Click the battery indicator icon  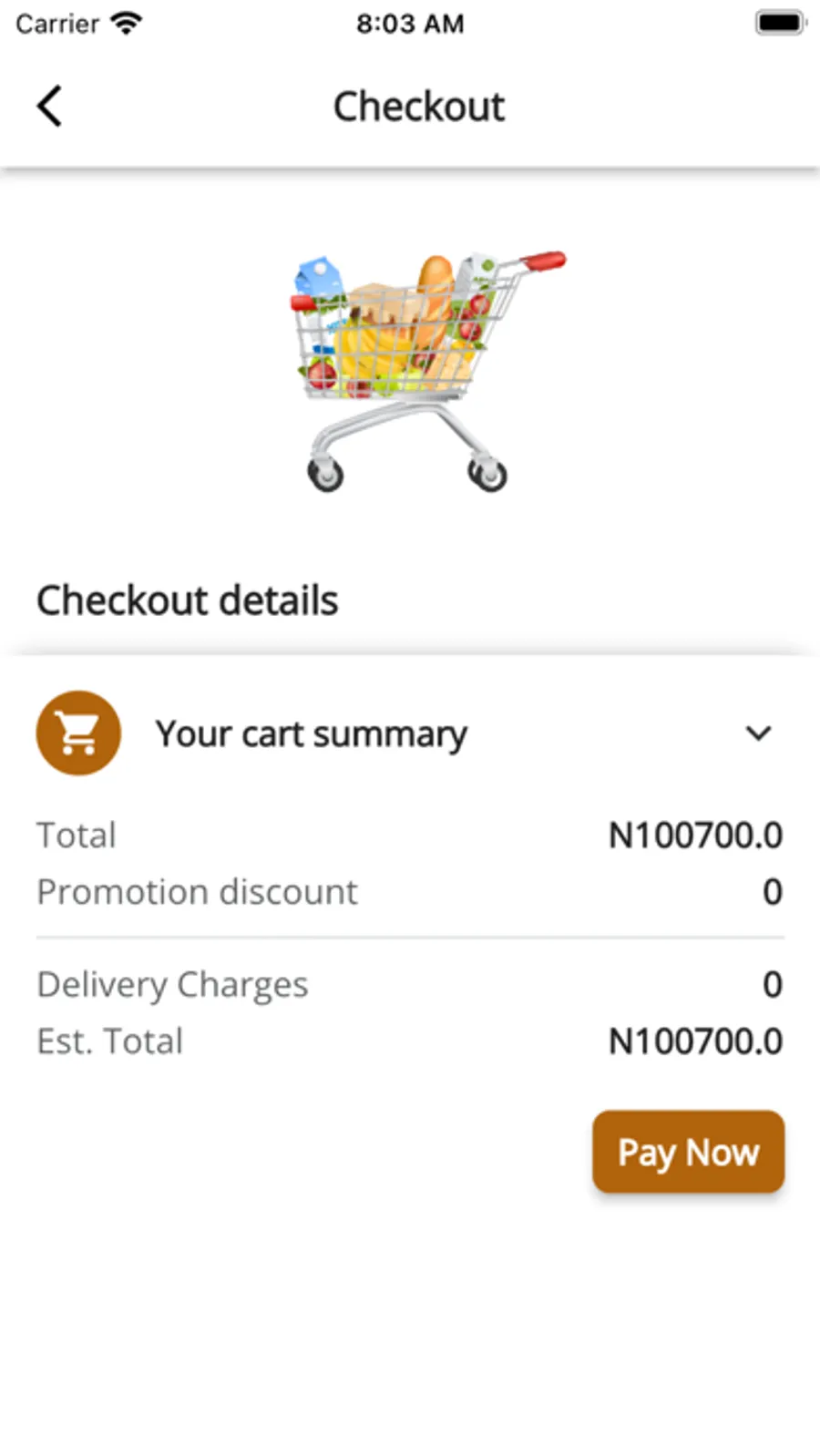point(780,23)
